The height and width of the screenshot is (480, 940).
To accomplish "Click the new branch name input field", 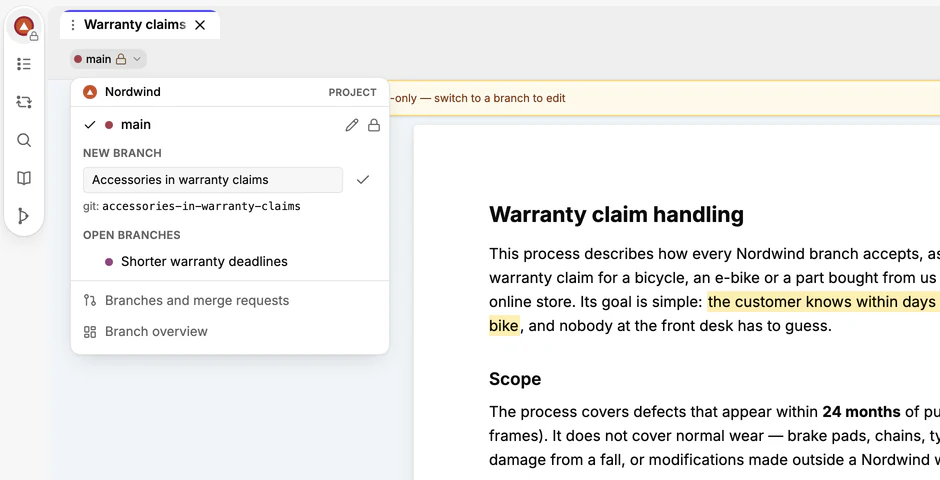I will 213,180.
